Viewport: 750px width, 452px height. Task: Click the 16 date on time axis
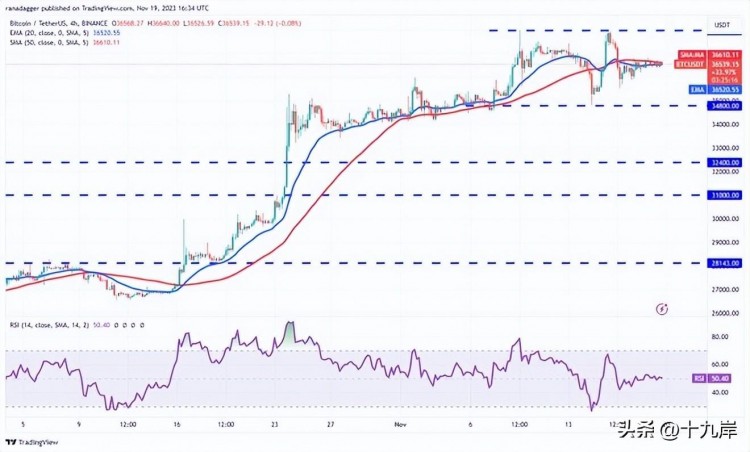(x=176, y=424)
